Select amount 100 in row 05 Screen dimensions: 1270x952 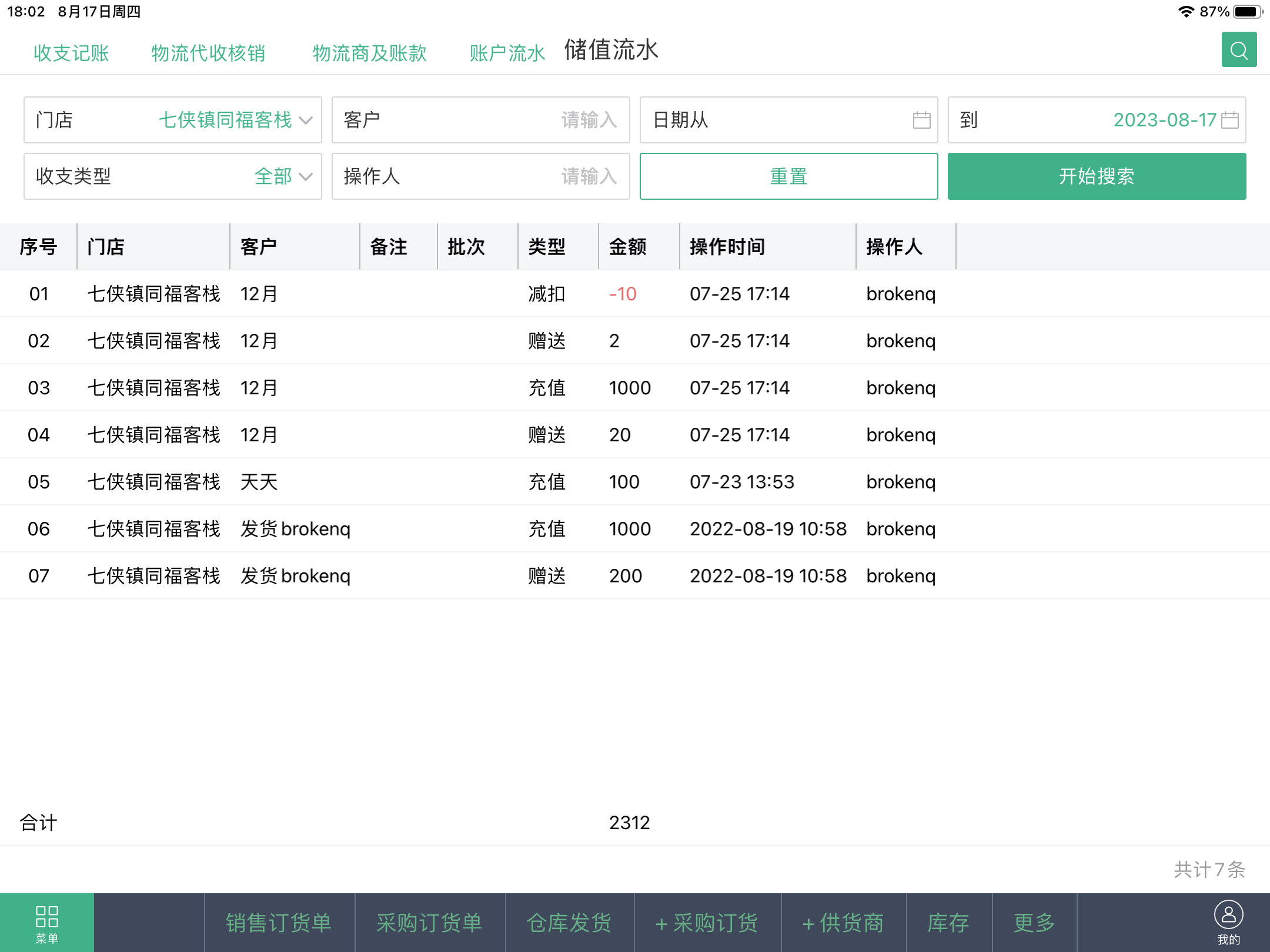(x=624, y=482)
